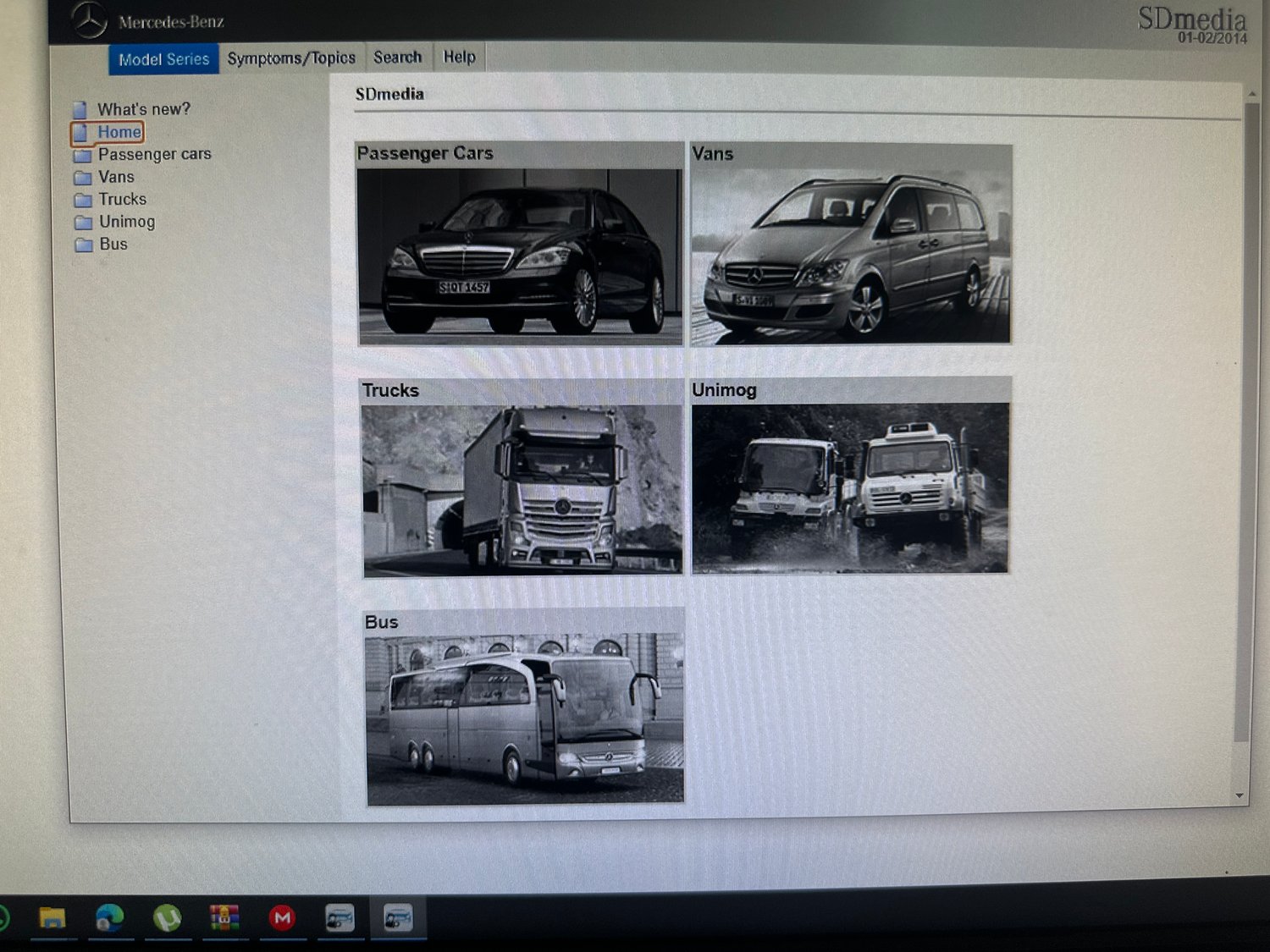Open the Vans label in sidebar

(116, 177)
